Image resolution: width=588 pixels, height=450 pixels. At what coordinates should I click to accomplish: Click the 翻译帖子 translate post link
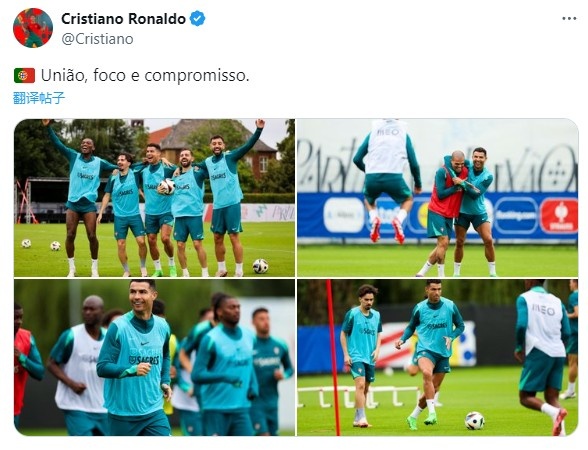39,98
